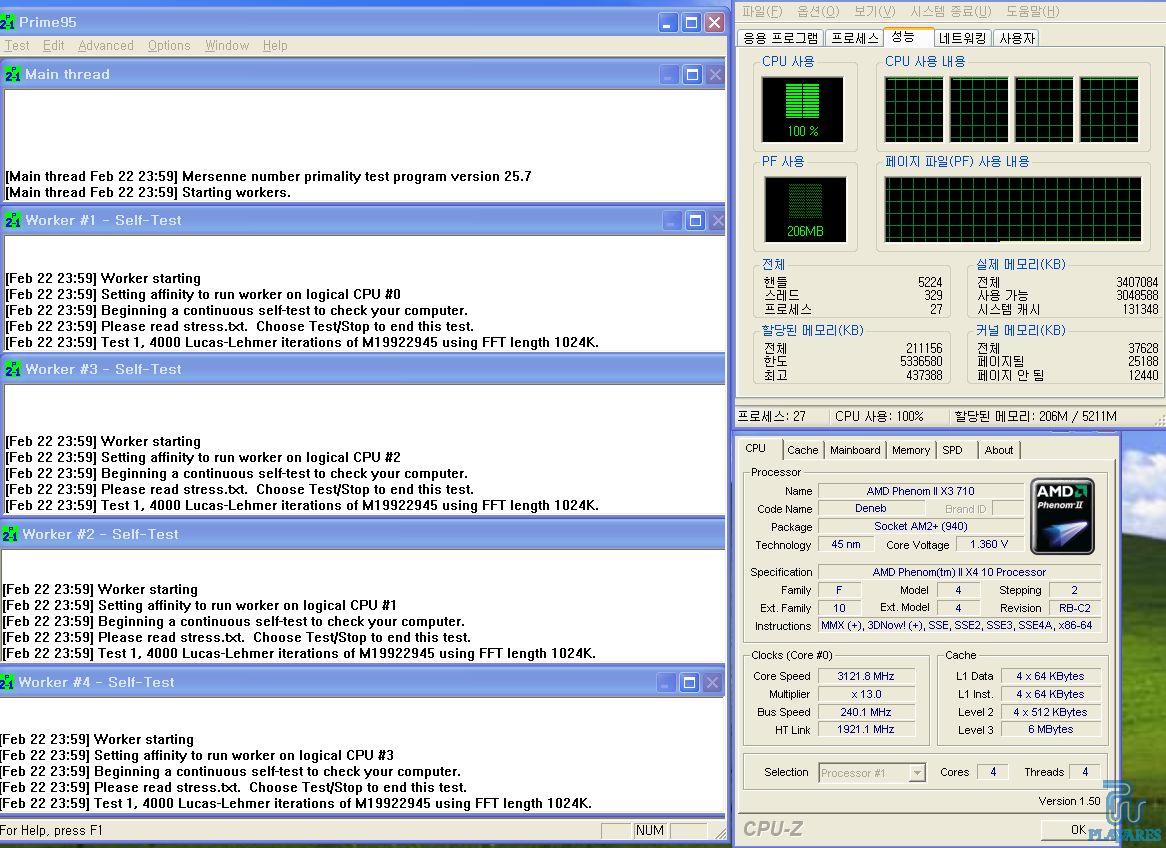Open the Test menu in Prime95
Image resolution: width=1166 pixels, height=848 pixels.
(17, 46)
